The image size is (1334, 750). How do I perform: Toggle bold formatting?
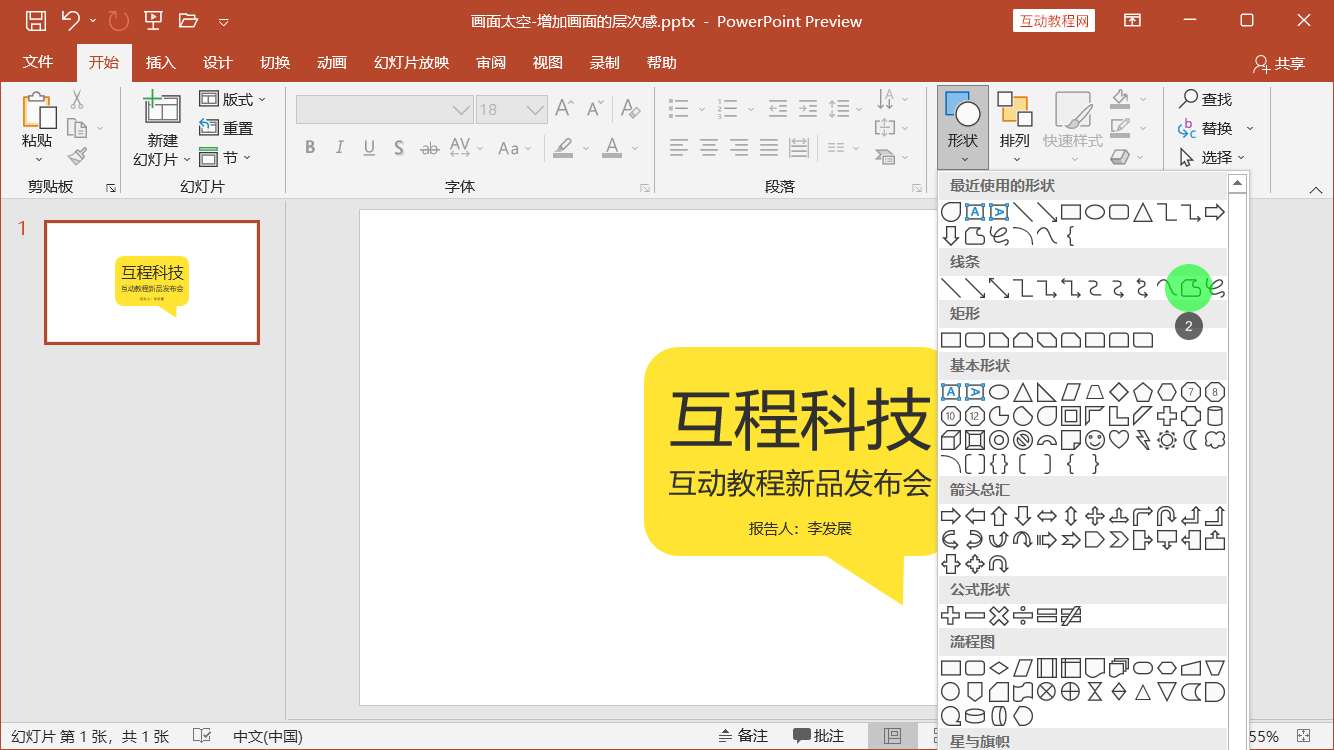pyautogui.click(x=310, y=147)
